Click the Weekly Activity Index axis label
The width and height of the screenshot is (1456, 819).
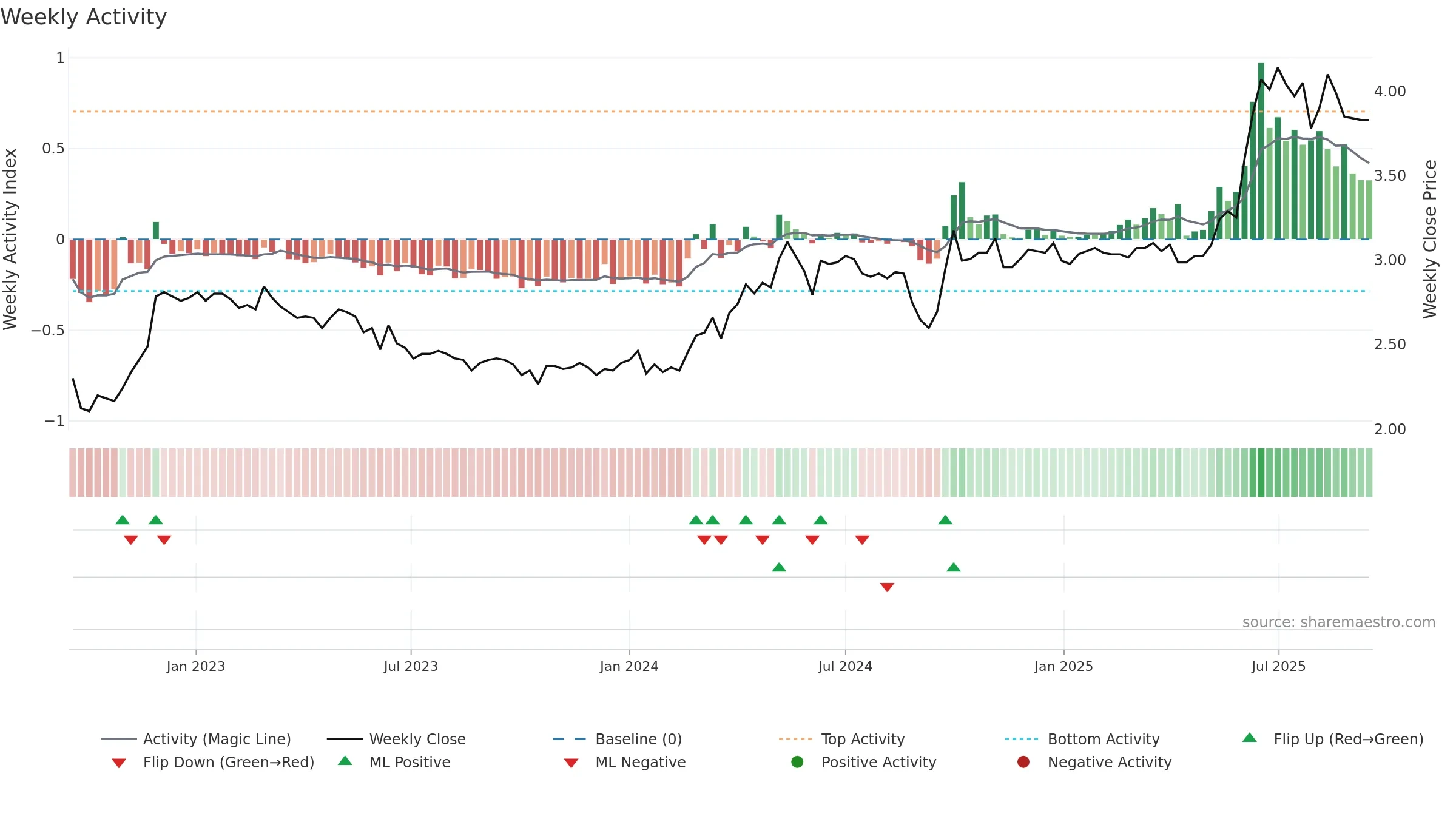[10, 239]
